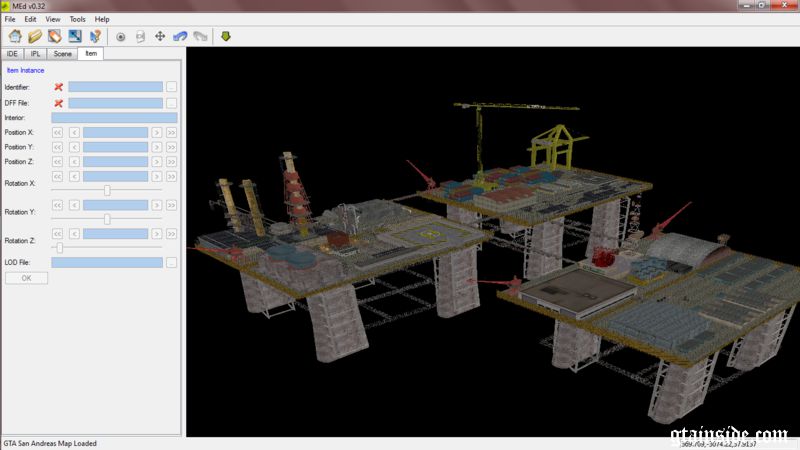This screenshot has width=800, height=450.
Task: Switch to the IDE tab
Action: pos(12,54)
